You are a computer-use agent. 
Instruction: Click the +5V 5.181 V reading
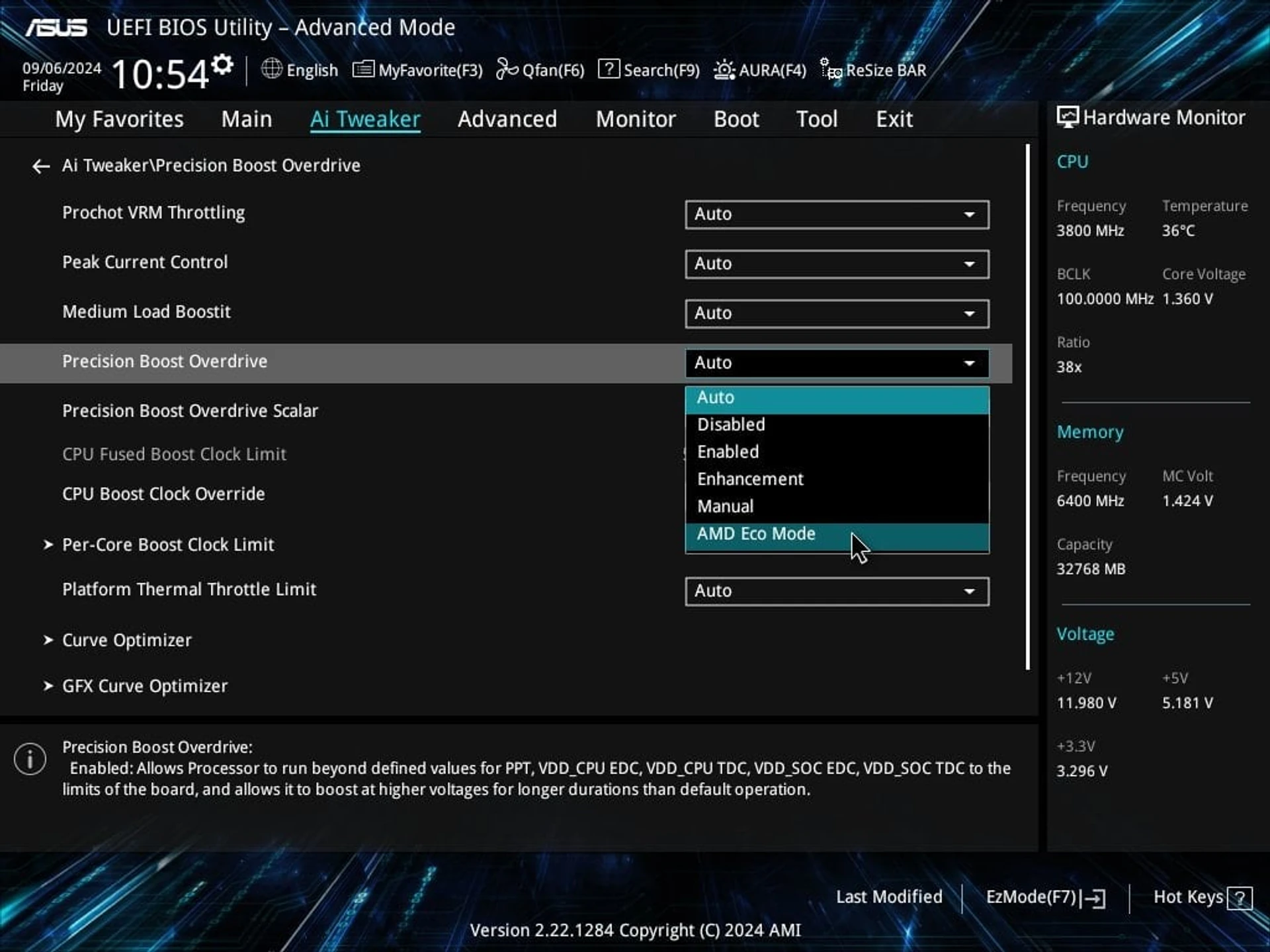(1187, 703)
